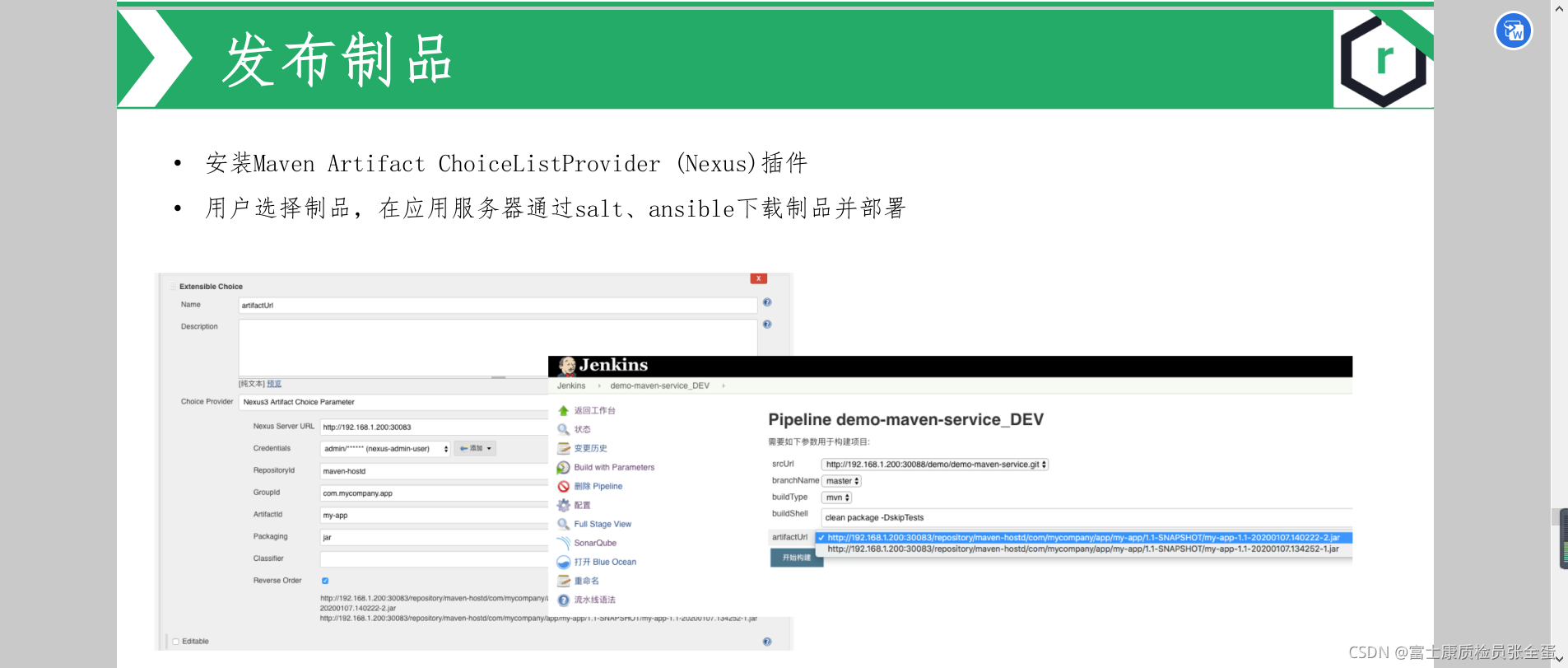The height and width of the screenshot is (668, 1568).
Task: Click the Name input field with artifactUrl
Action: (x=497, y=306)
